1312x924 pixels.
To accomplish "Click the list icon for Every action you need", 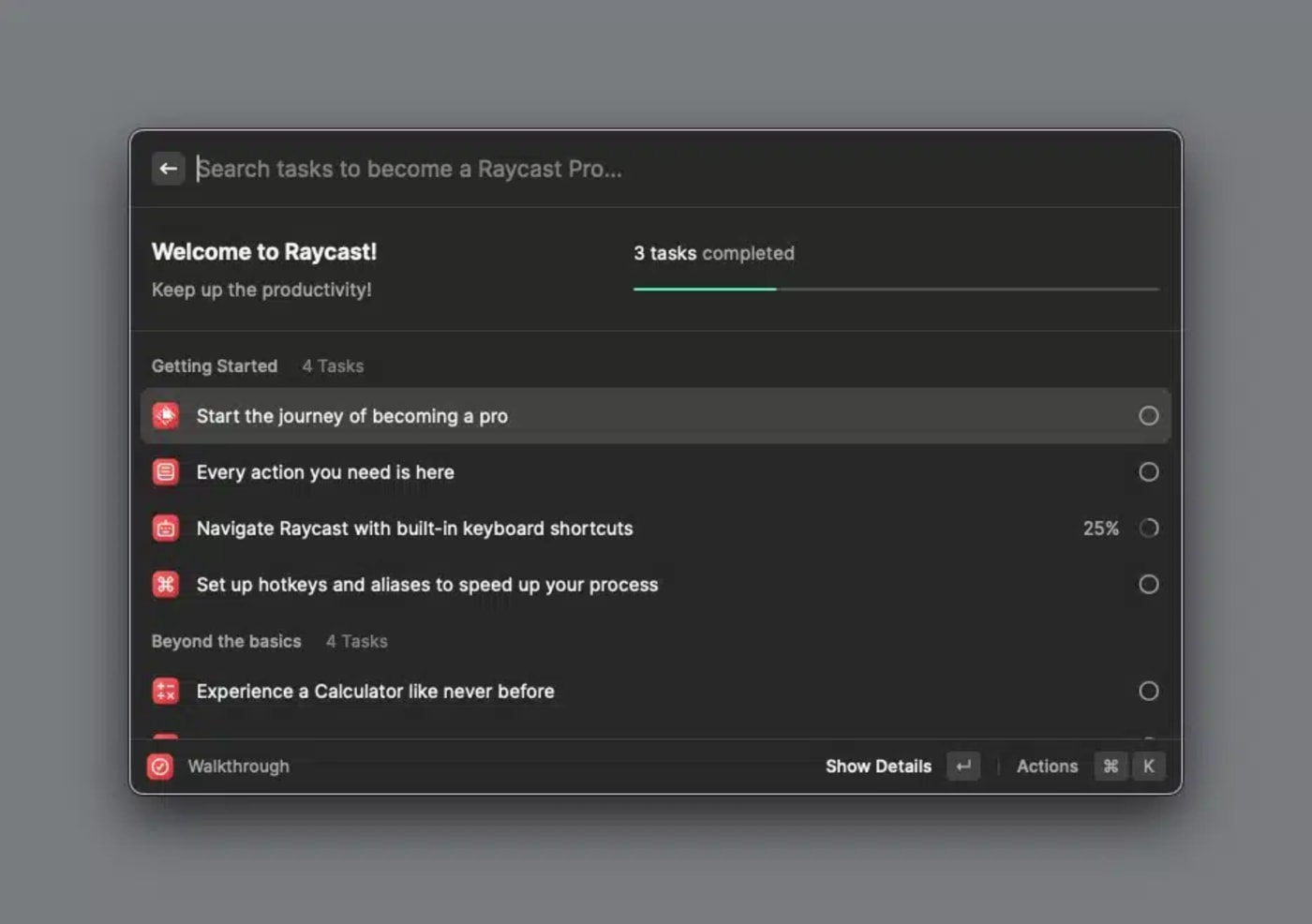I will pos(166,471).
